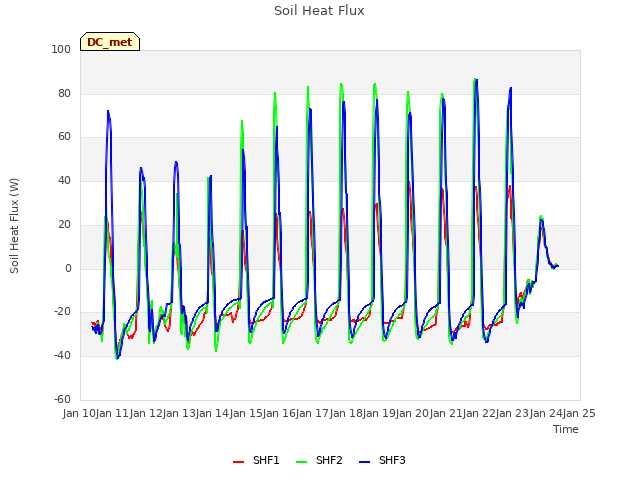Image resolution: width=640 pixels, height=480 pixels.
Task: Click the -40 y-axis tick label
Action: click(62, 356)
